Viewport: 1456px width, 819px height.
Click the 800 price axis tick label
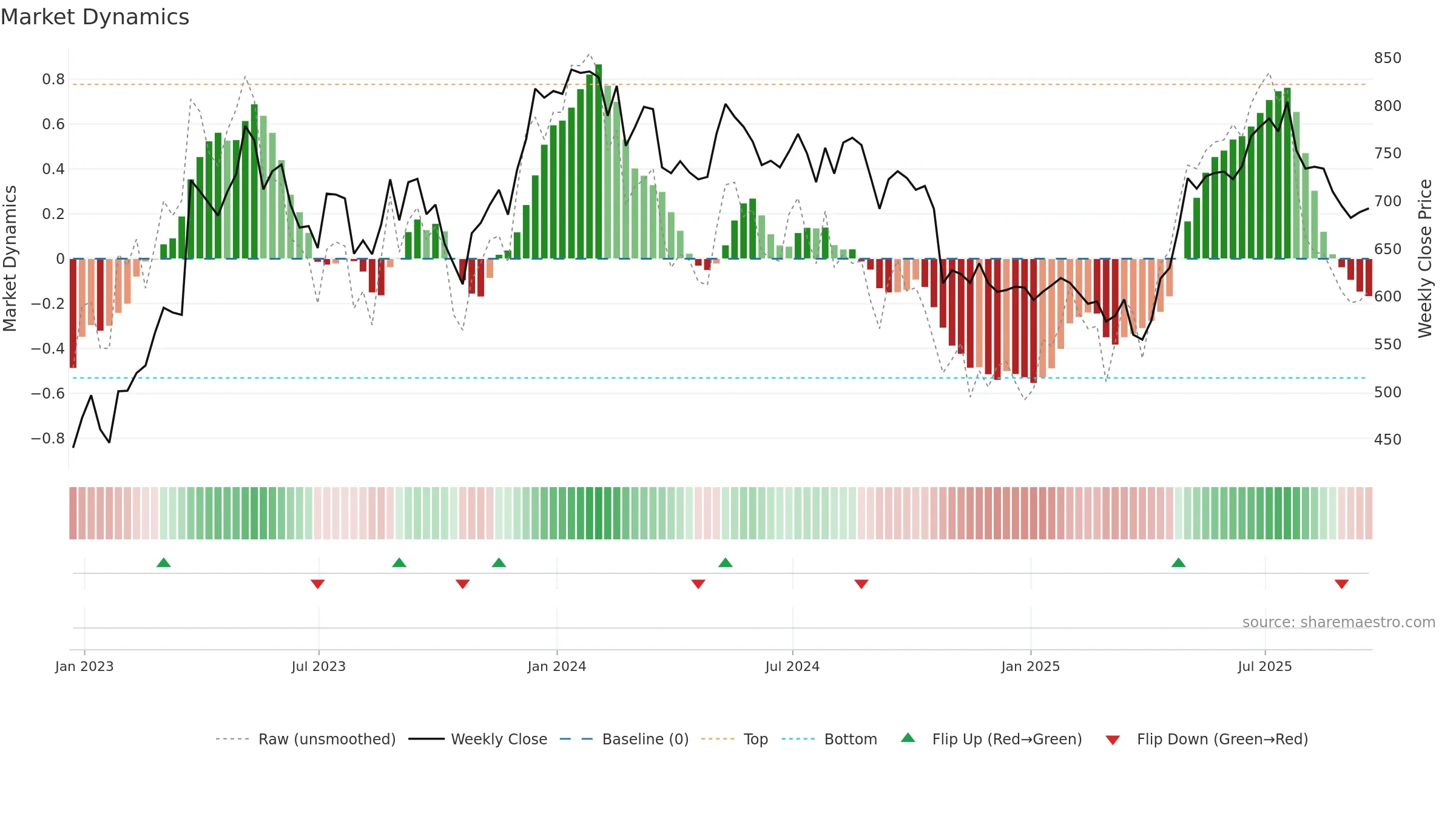pos(1387,106)
